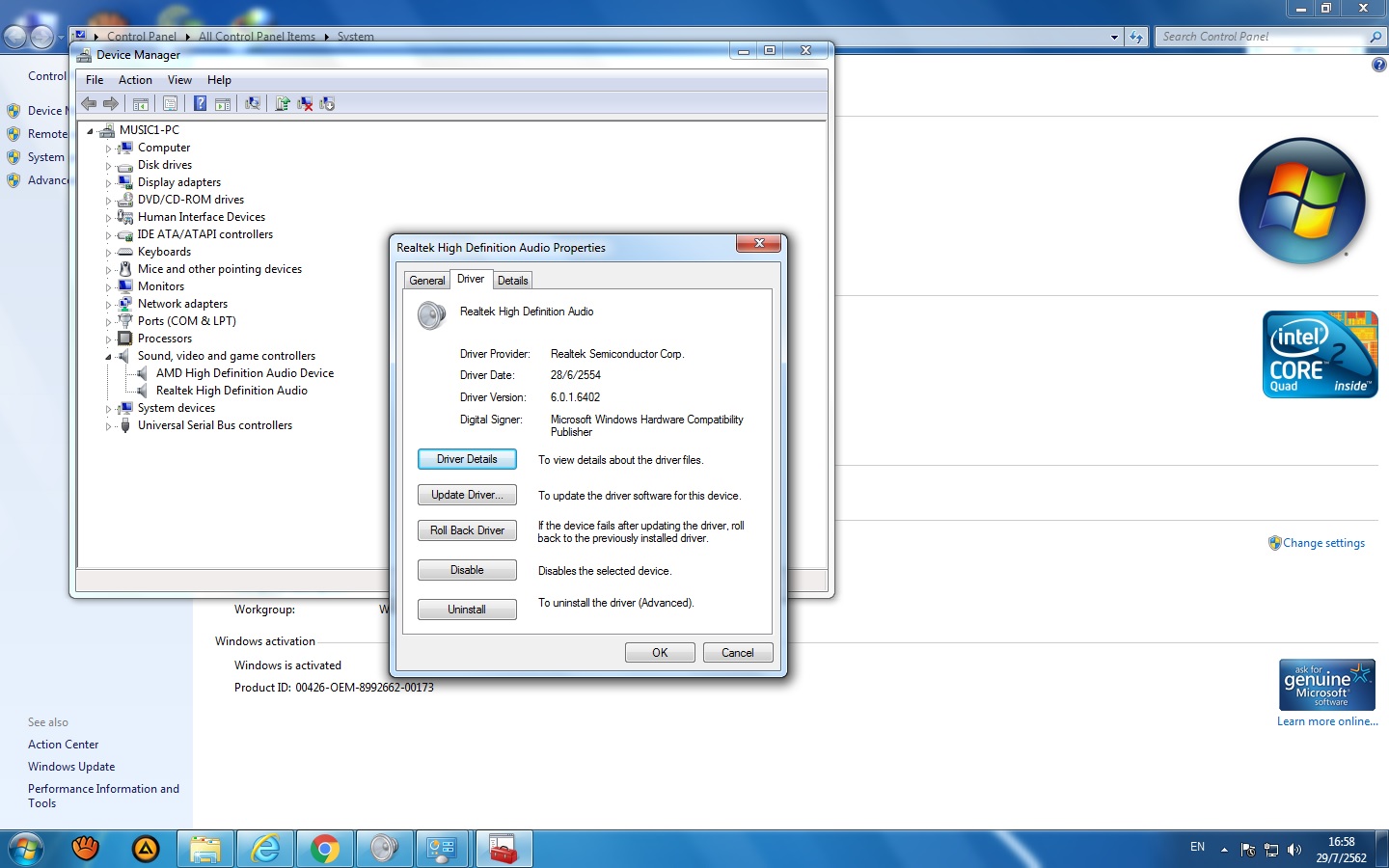Collapse the Sound, video and game controllers node
This screenshot has width=1389, height=868.
[x=108, y=357]
